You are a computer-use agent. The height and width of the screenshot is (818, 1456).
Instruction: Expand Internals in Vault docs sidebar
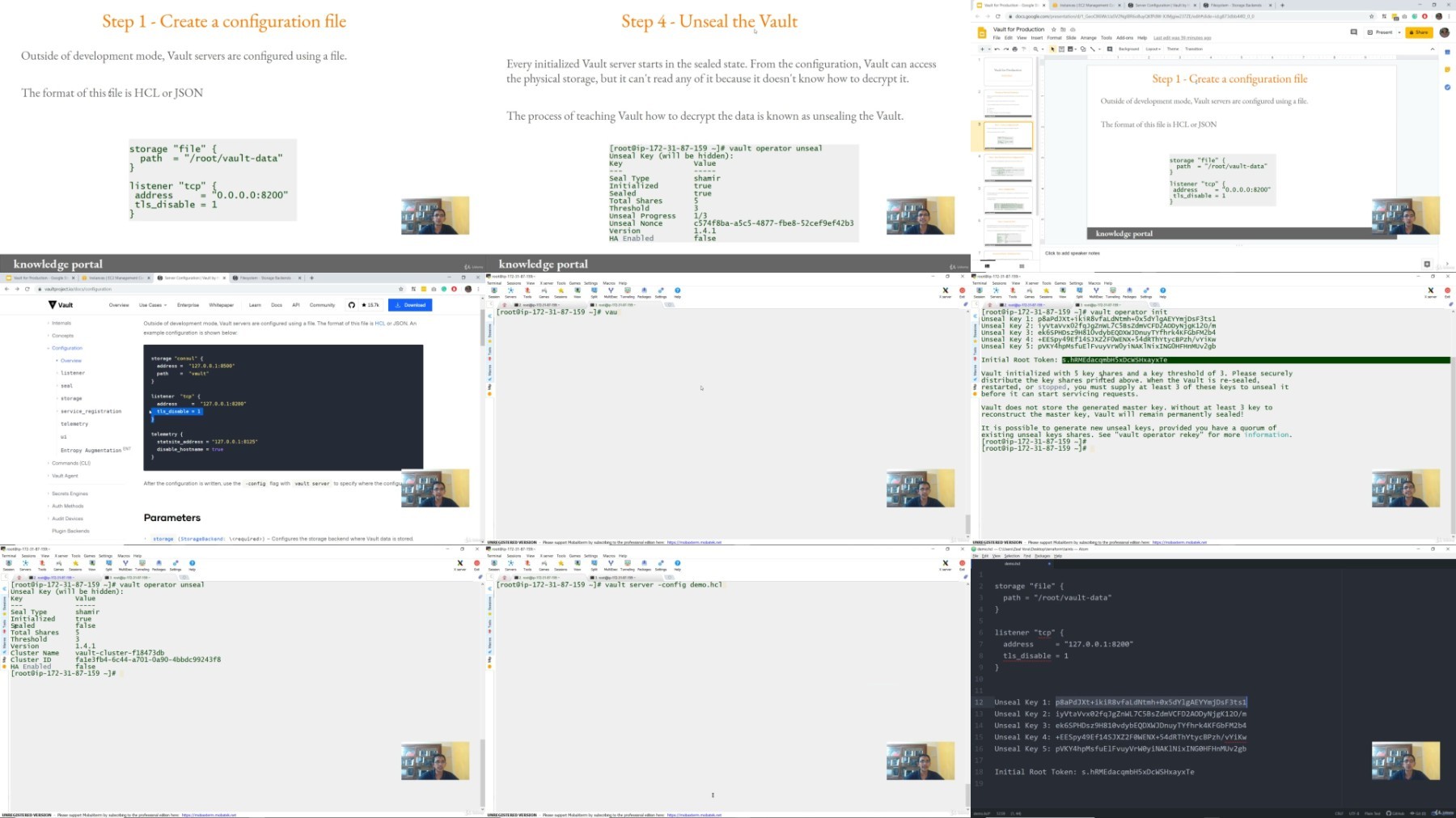(x=61, y=323)
